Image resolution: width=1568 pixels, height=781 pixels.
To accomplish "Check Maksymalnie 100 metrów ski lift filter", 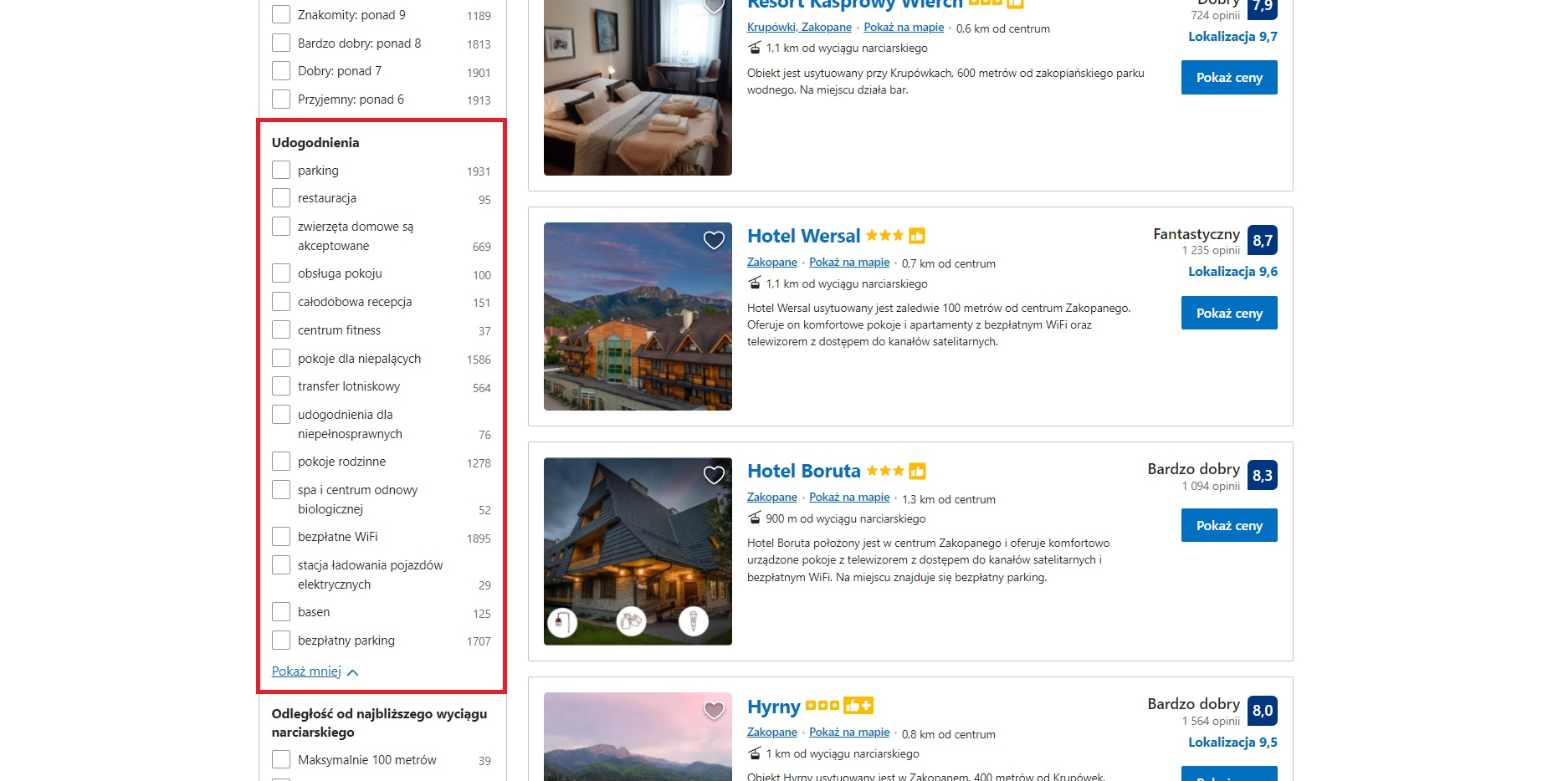I will tap(281, 760).
